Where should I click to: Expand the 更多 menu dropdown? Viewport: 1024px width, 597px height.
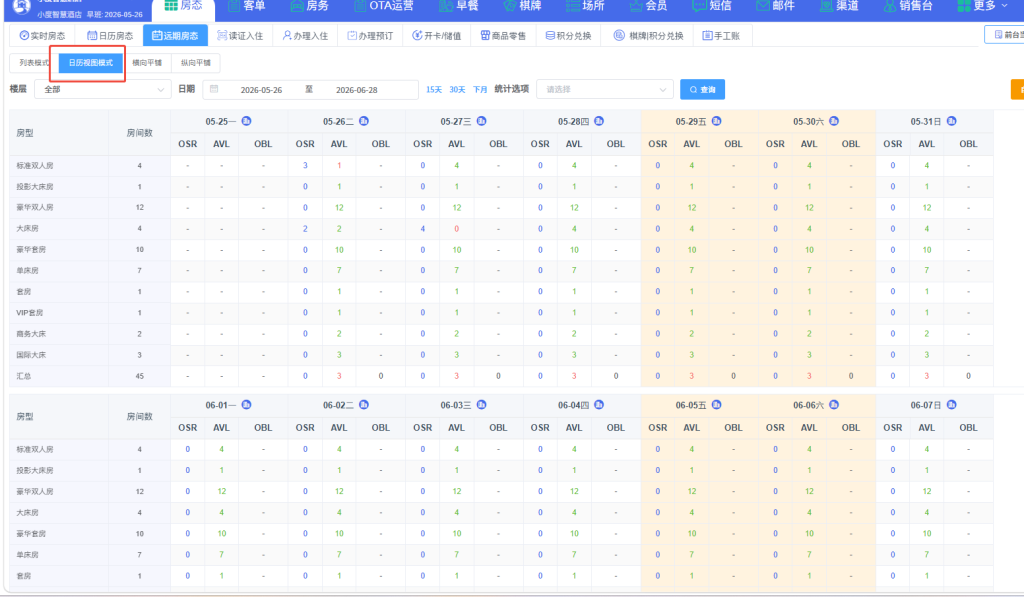click(x=983, y=6)
